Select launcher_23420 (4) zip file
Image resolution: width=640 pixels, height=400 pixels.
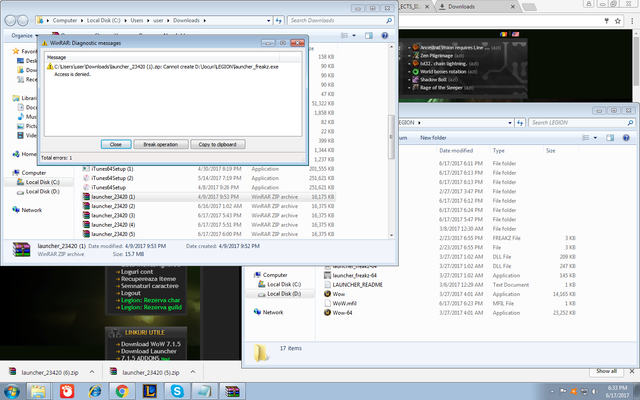(x=209, y=225)
